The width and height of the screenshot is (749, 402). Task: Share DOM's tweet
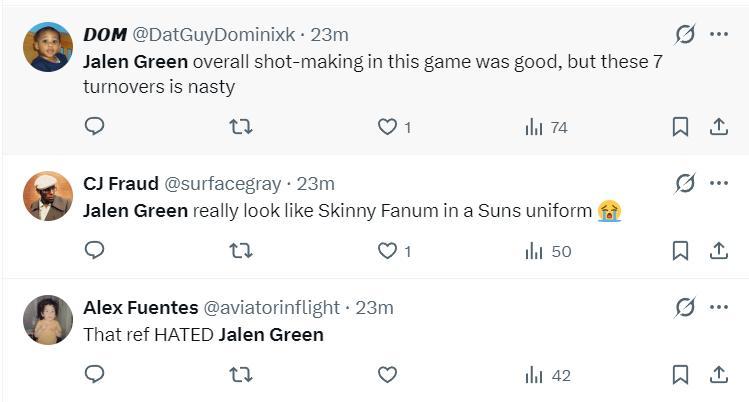pos(718,127)
